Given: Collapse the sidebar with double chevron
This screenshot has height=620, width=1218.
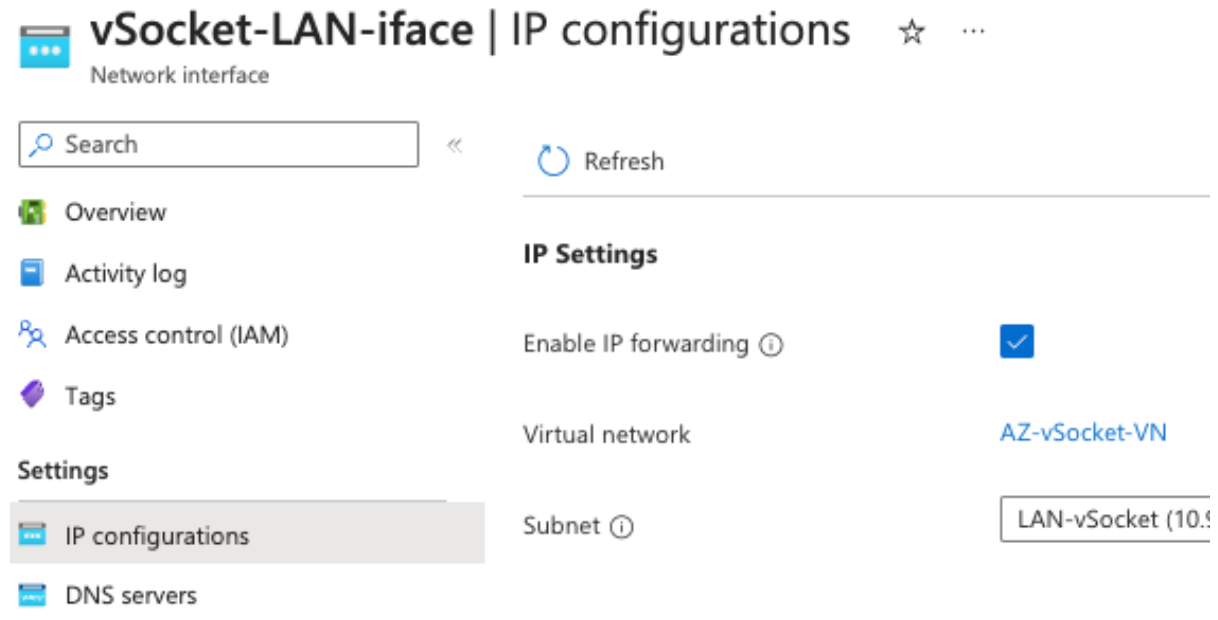Looking at the screenshot, I should [x=455, y=145].
